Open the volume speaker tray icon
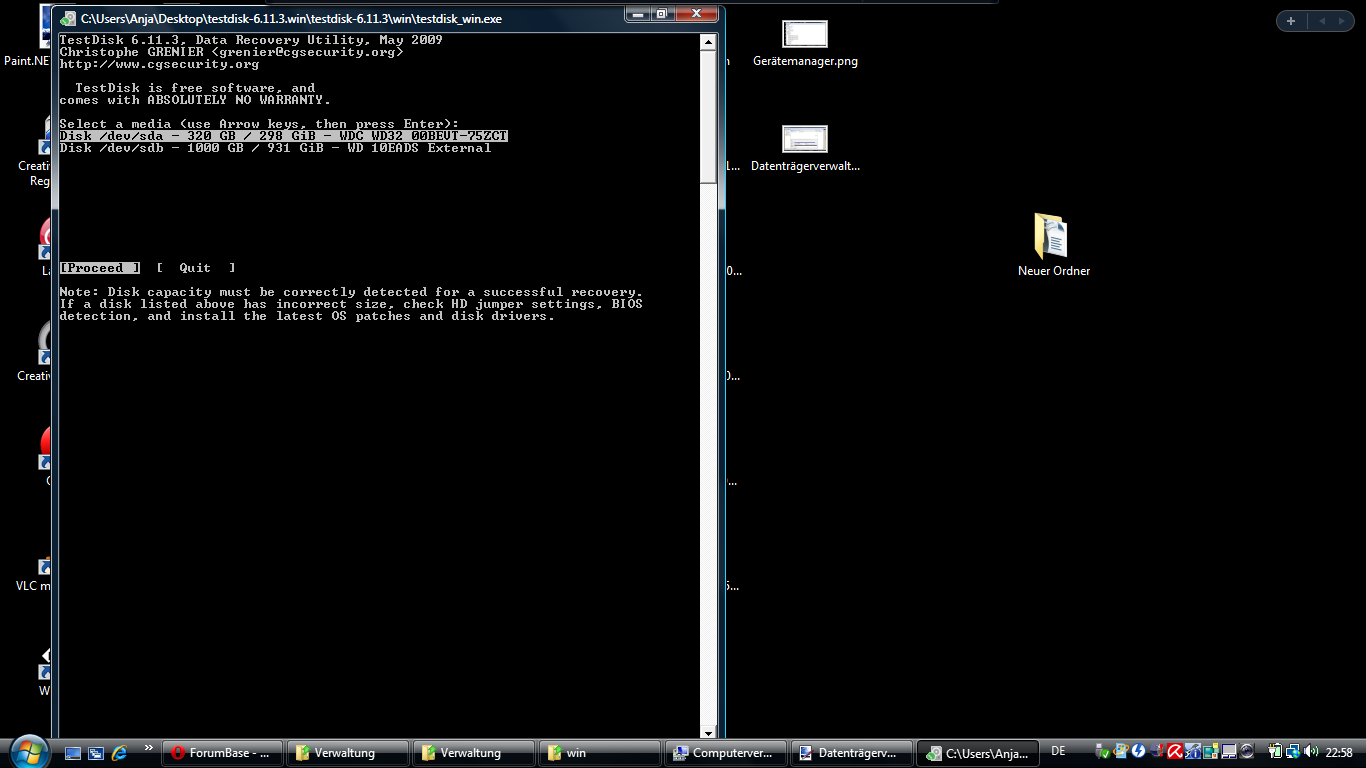The image size is (1366, 768). coord(1311,751)
